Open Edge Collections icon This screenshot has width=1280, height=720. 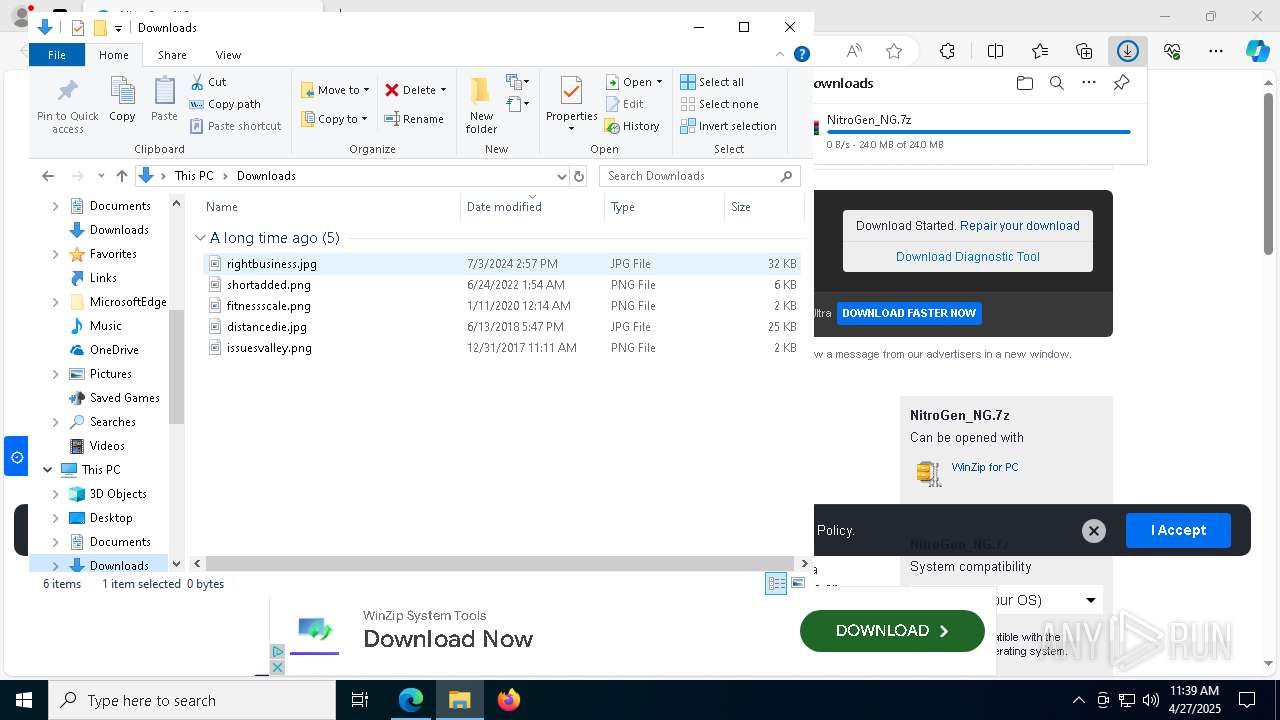1084,51
